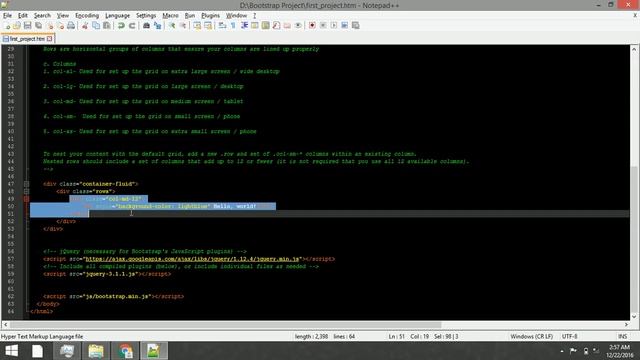This screenshot has width=640, height=360.
Task: Save the recorded macro icon
Action: pos(356,26)
